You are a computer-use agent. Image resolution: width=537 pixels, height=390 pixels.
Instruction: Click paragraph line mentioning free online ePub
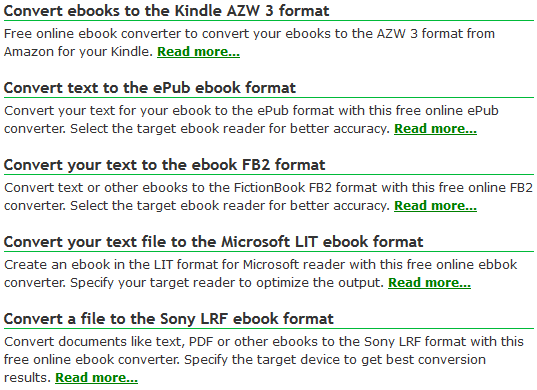tap(251, 111)
